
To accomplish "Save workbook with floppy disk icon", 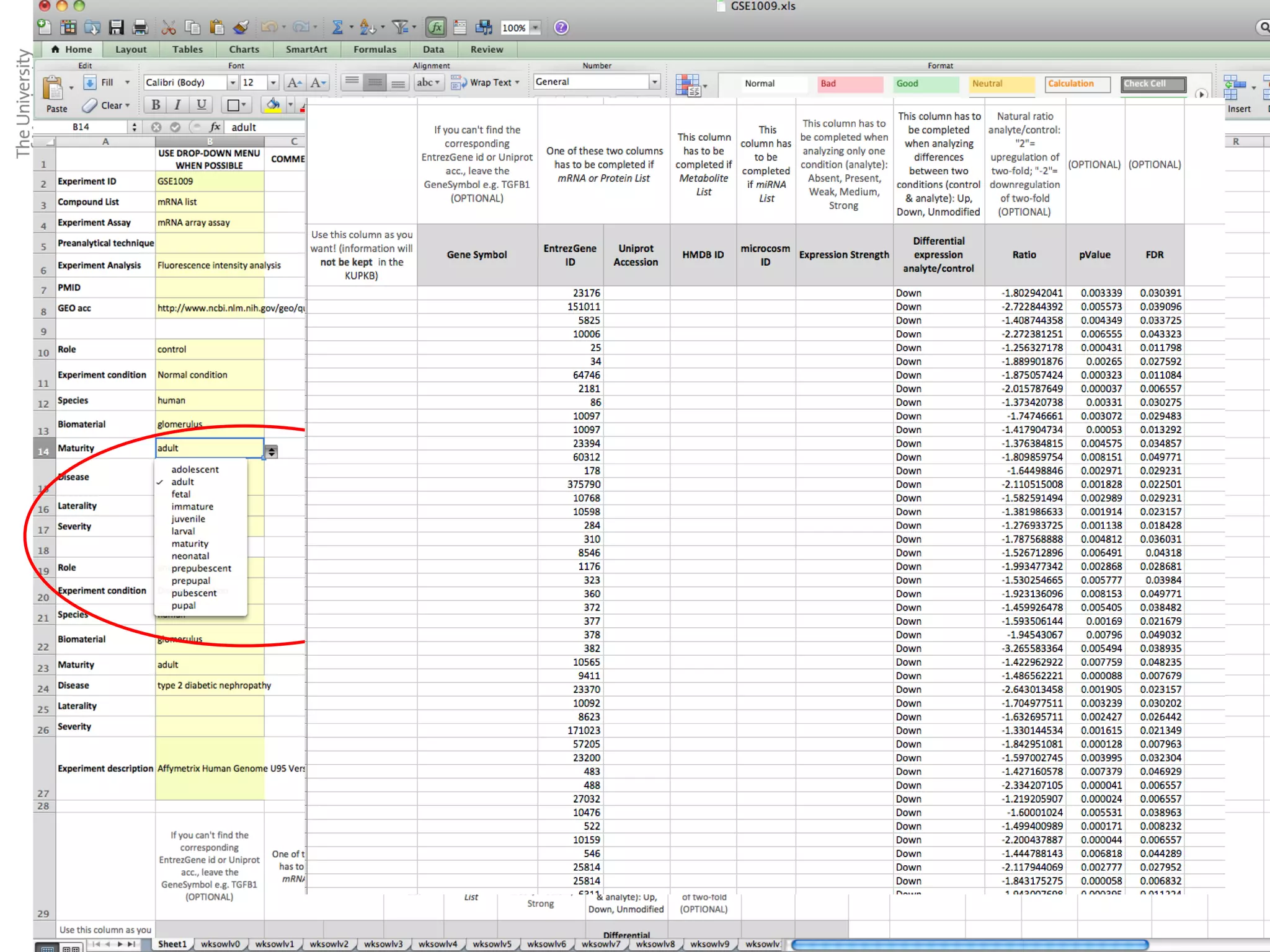I will click(116, 27).
